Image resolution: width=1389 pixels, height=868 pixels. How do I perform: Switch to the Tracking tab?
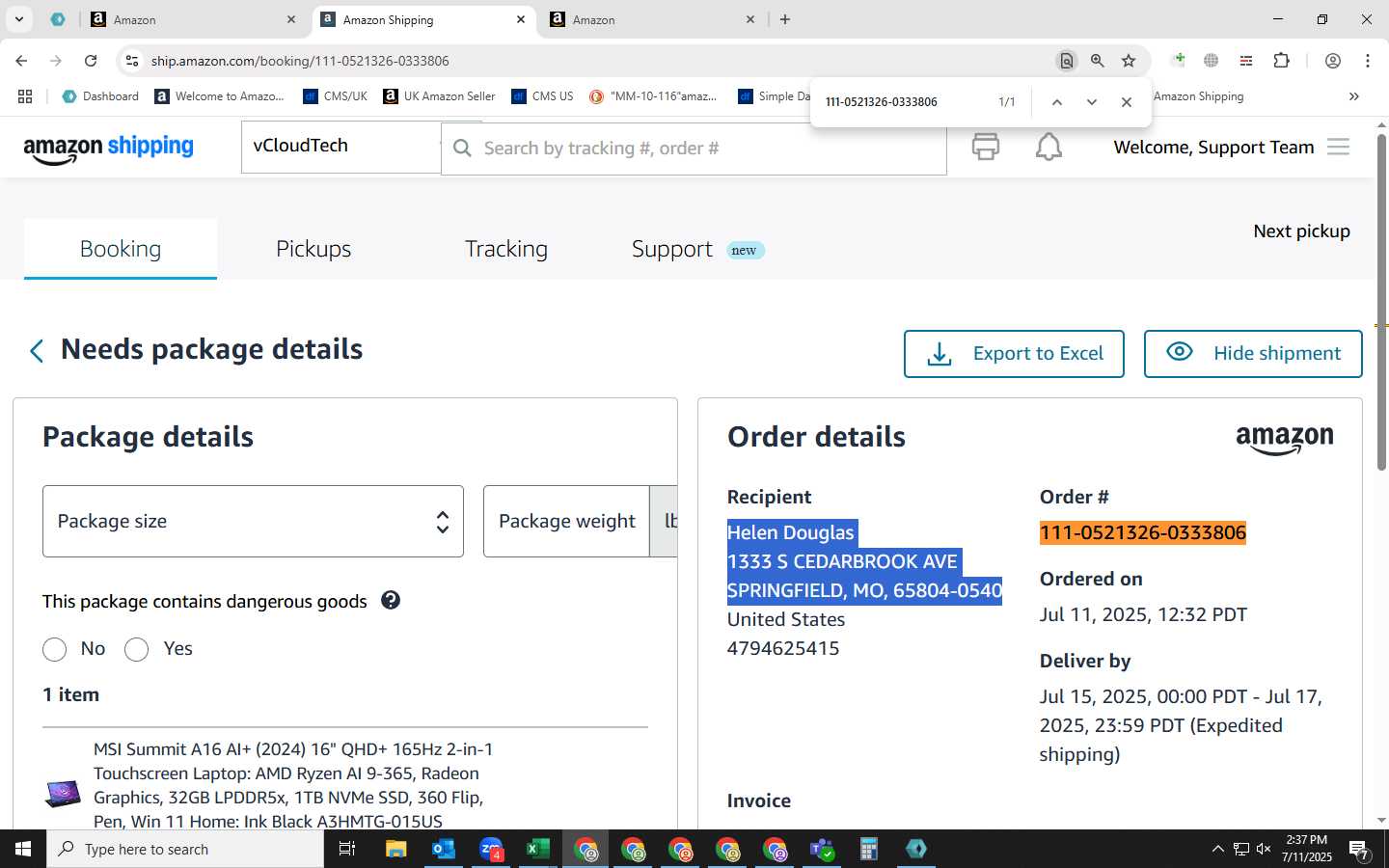506,249
